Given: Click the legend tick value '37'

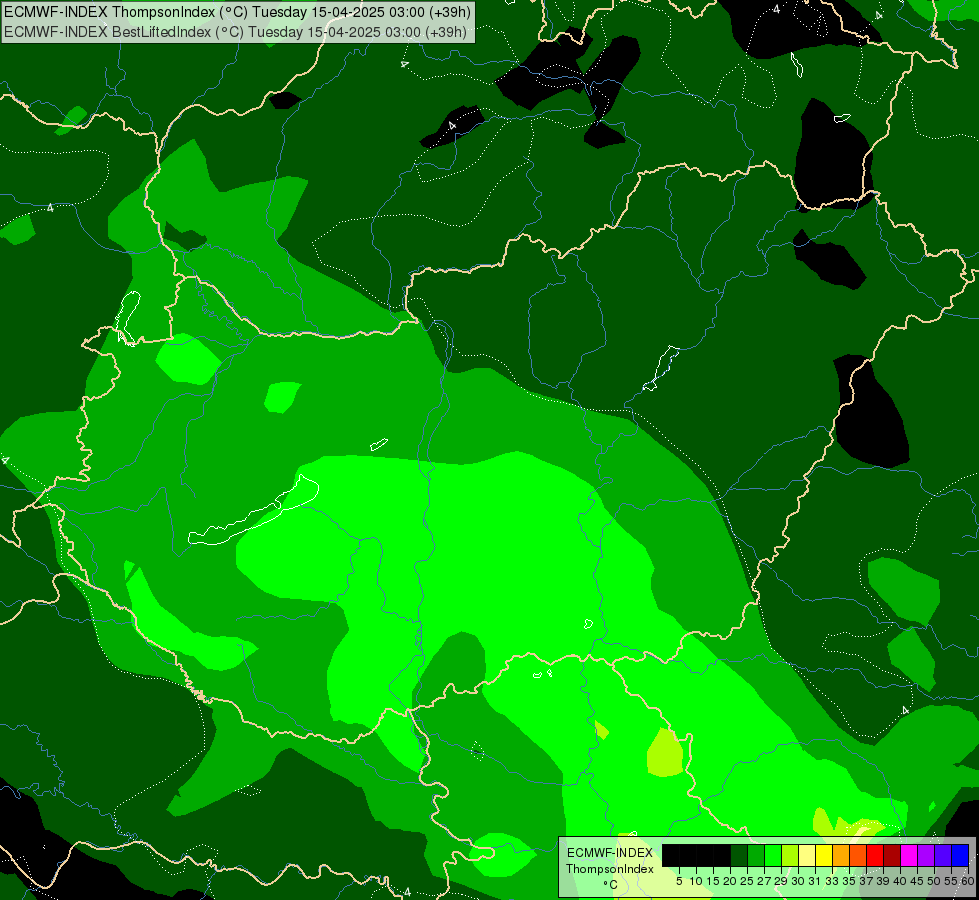Looking at the screenshot, I should tap(866, 881).
